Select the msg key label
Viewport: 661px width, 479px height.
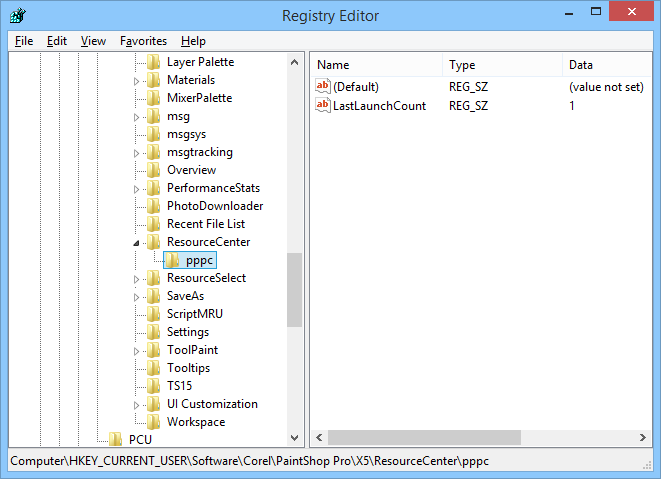(178, 116)
